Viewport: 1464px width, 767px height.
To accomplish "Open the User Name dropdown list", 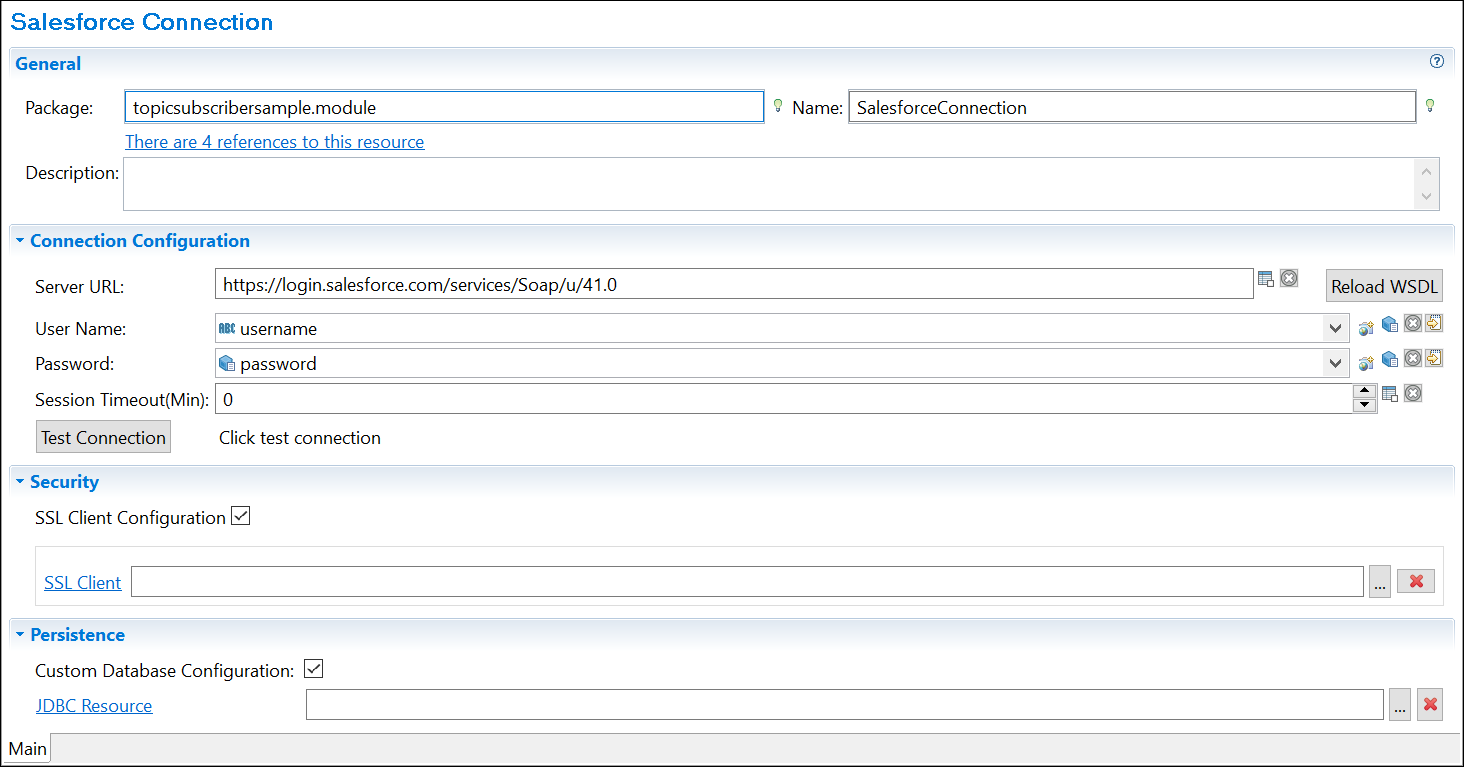I will tap(1337, 328).
